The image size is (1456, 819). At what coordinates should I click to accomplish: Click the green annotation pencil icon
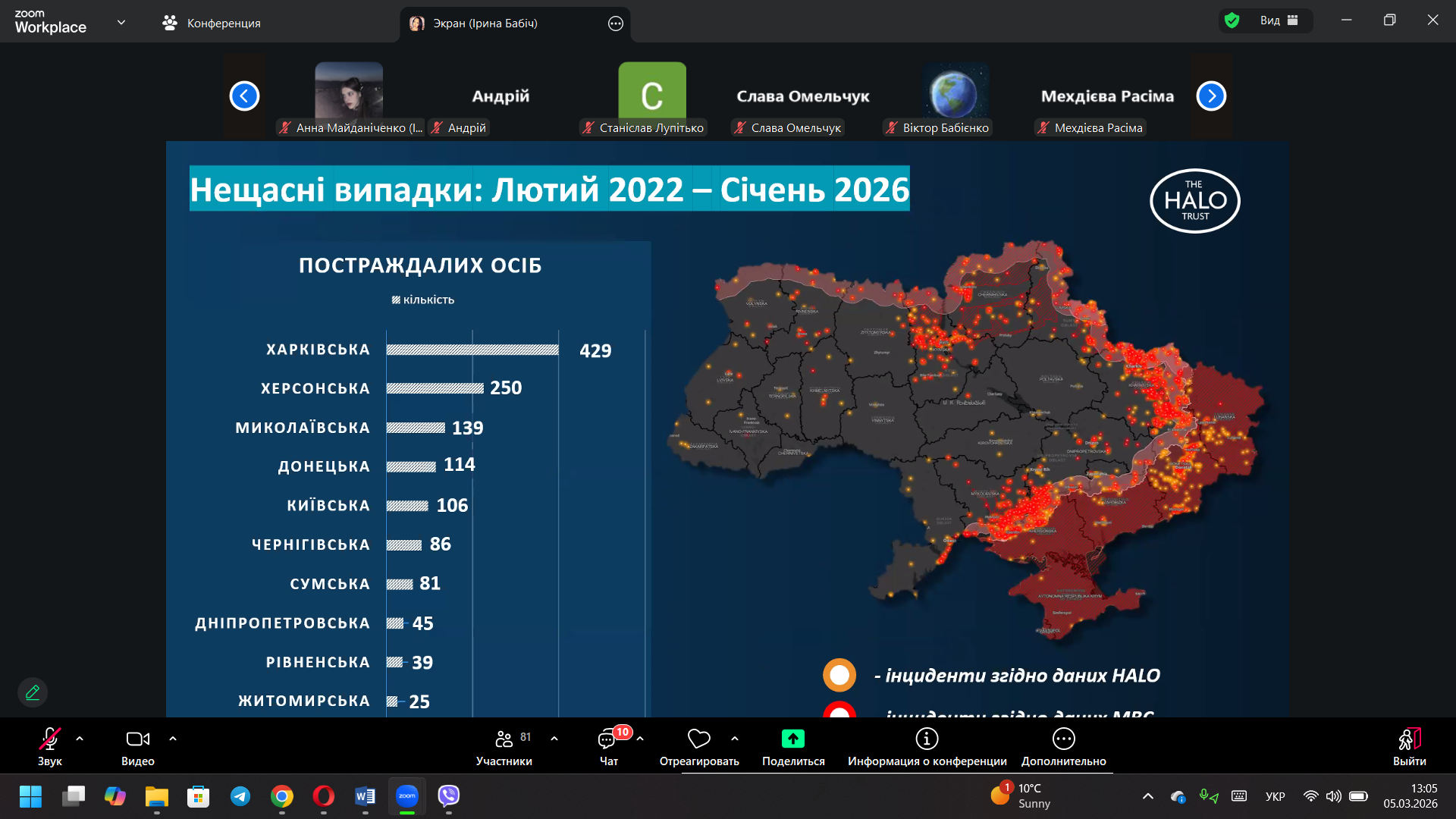click(x=33, y=692)
